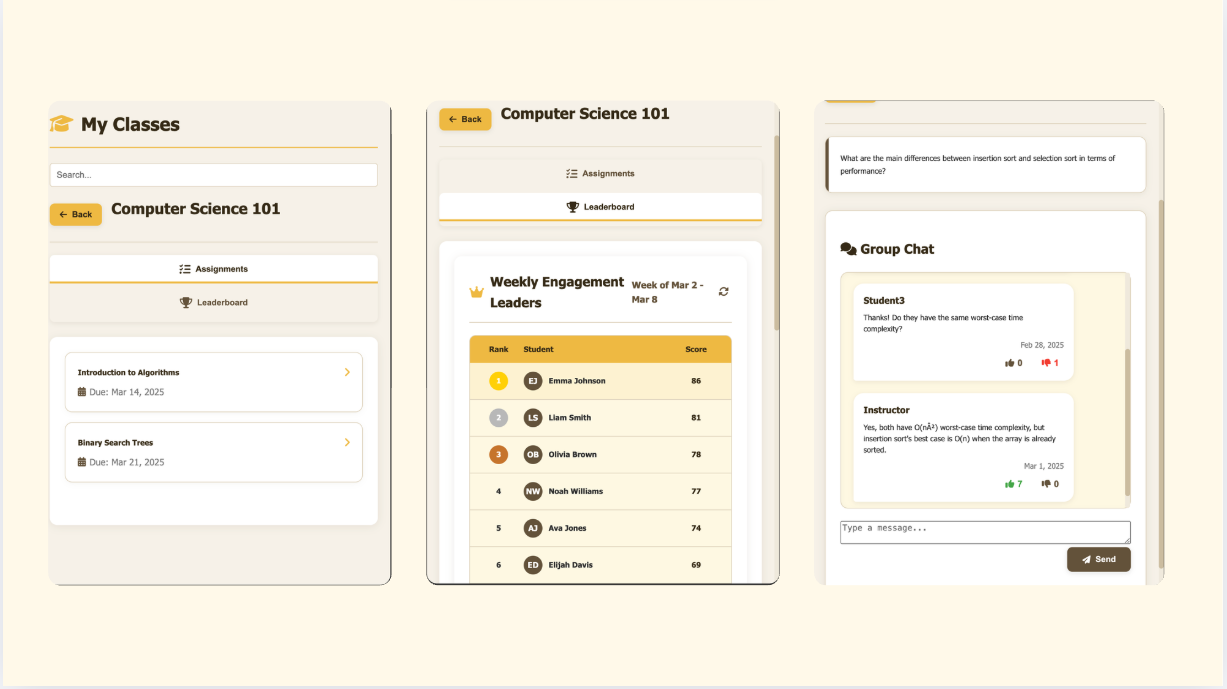
Task: Click the checklist icon in the left panel's Assignments tab
Action: pyautogui.click(x=185, y=269)
